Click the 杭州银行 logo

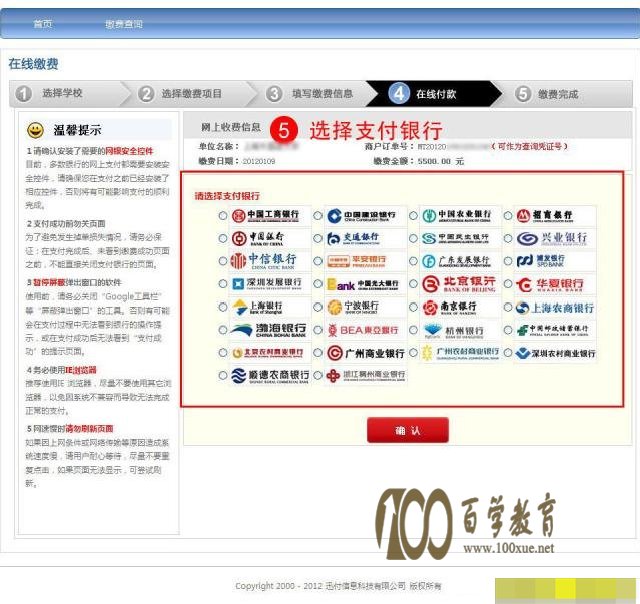[x=460, y=330]
